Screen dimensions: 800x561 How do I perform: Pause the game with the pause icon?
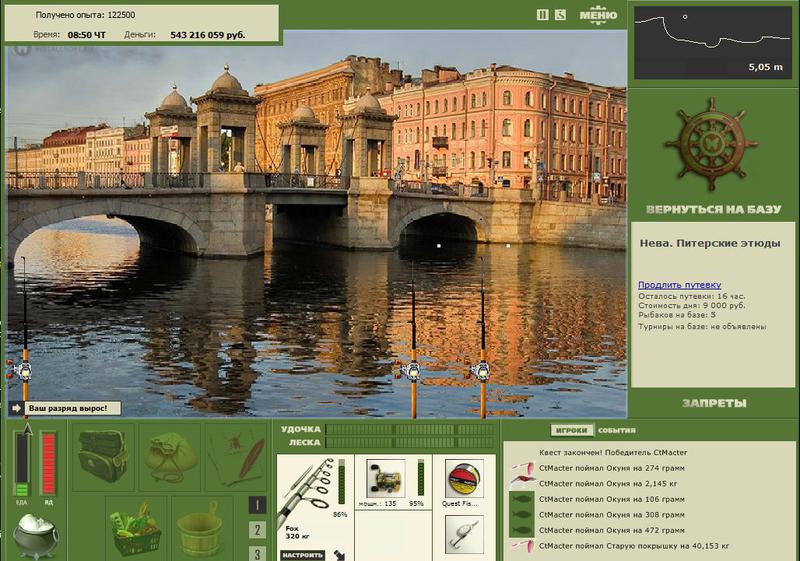(x=542, y=15)
